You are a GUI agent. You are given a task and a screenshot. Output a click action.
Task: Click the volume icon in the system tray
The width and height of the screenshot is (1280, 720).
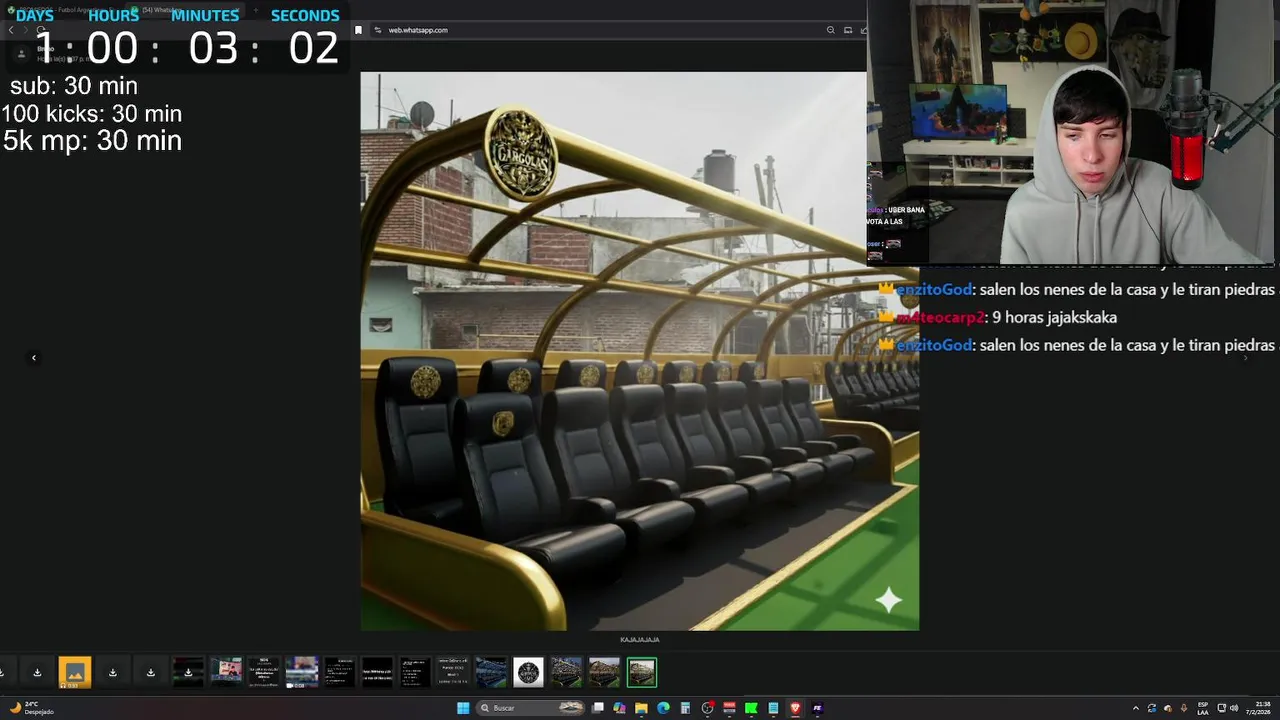click(1234, 708)
